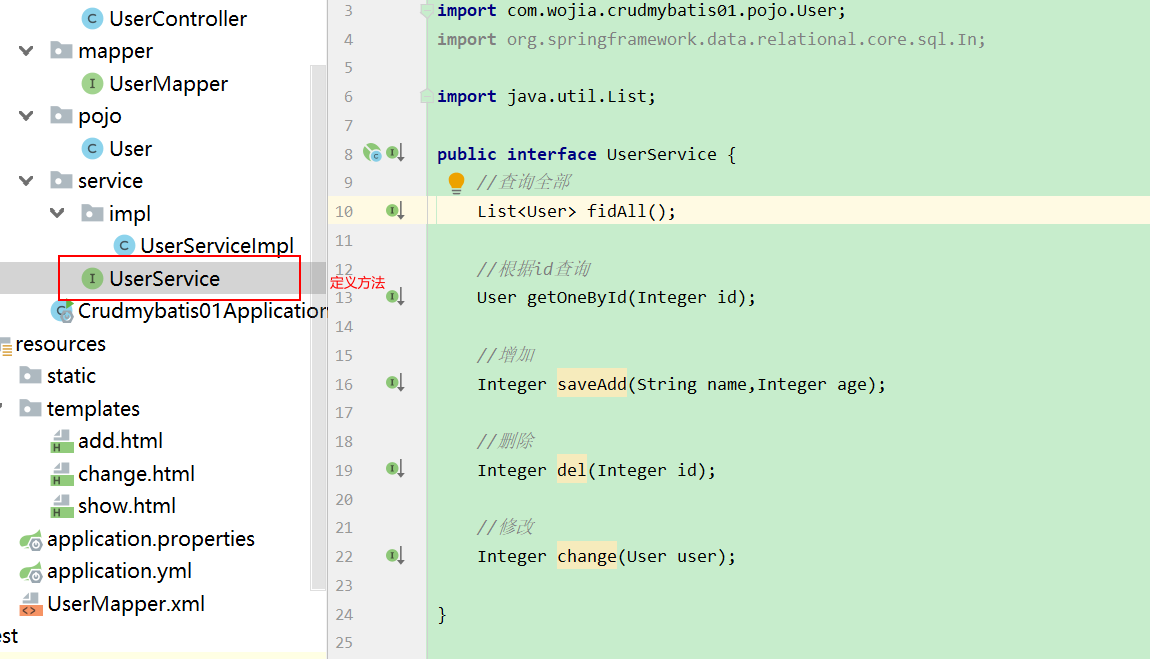
Task: Open UserServiceImpl in the project tree
Action: pyautogui.click(x=216, y=246)
